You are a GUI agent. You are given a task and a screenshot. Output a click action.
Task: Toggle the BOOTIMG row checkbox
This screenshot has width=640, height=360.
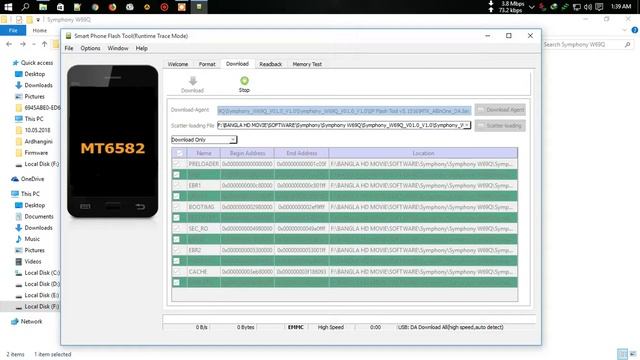(x=176, y=207)
